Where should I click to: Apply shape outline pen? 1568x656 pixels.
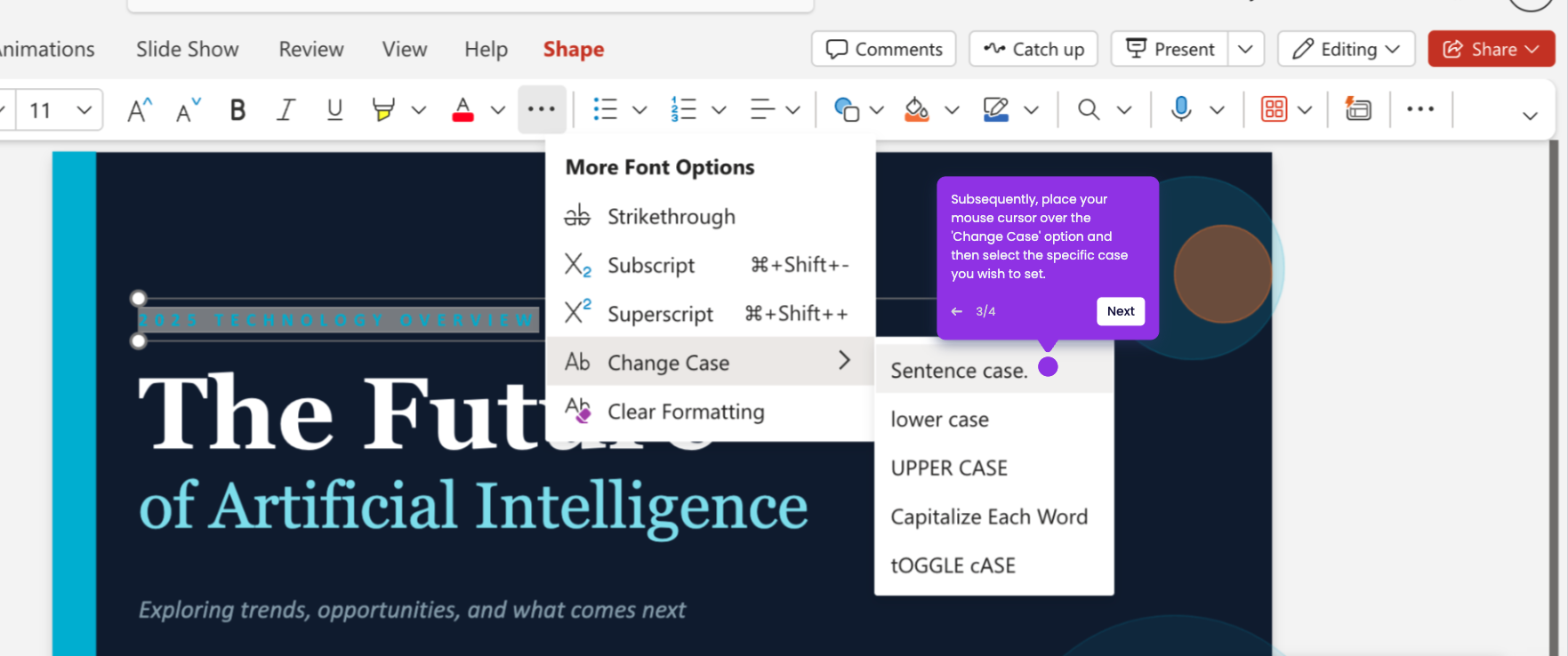tap(996, 110)
